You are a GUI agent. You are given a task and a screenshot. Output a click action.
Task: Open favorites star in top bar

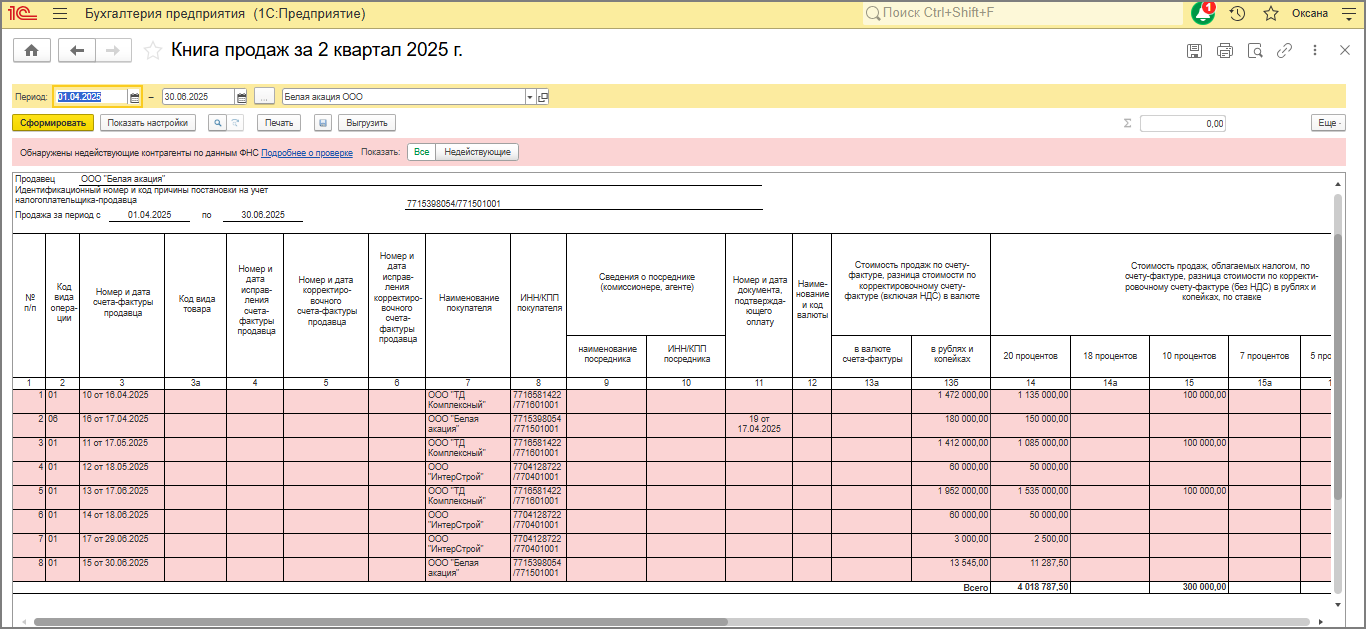[x=1271, y=14]
